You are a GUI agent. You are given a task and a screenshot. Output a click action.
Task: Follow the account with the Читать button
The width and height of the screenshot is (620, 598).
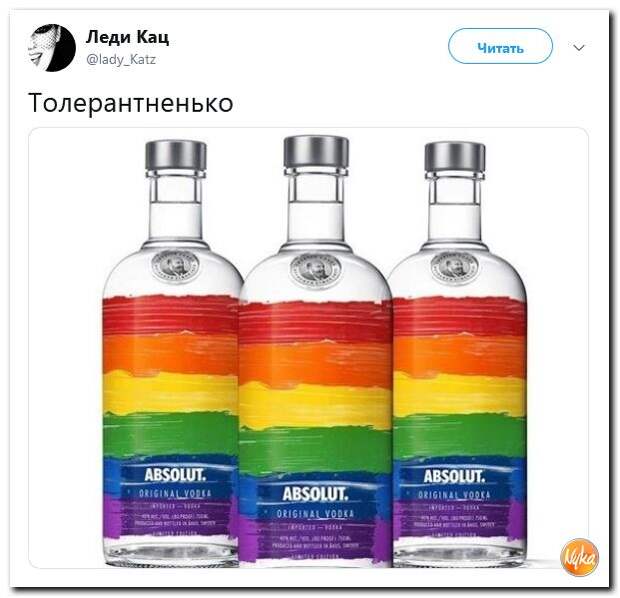[x=500, y=46]
